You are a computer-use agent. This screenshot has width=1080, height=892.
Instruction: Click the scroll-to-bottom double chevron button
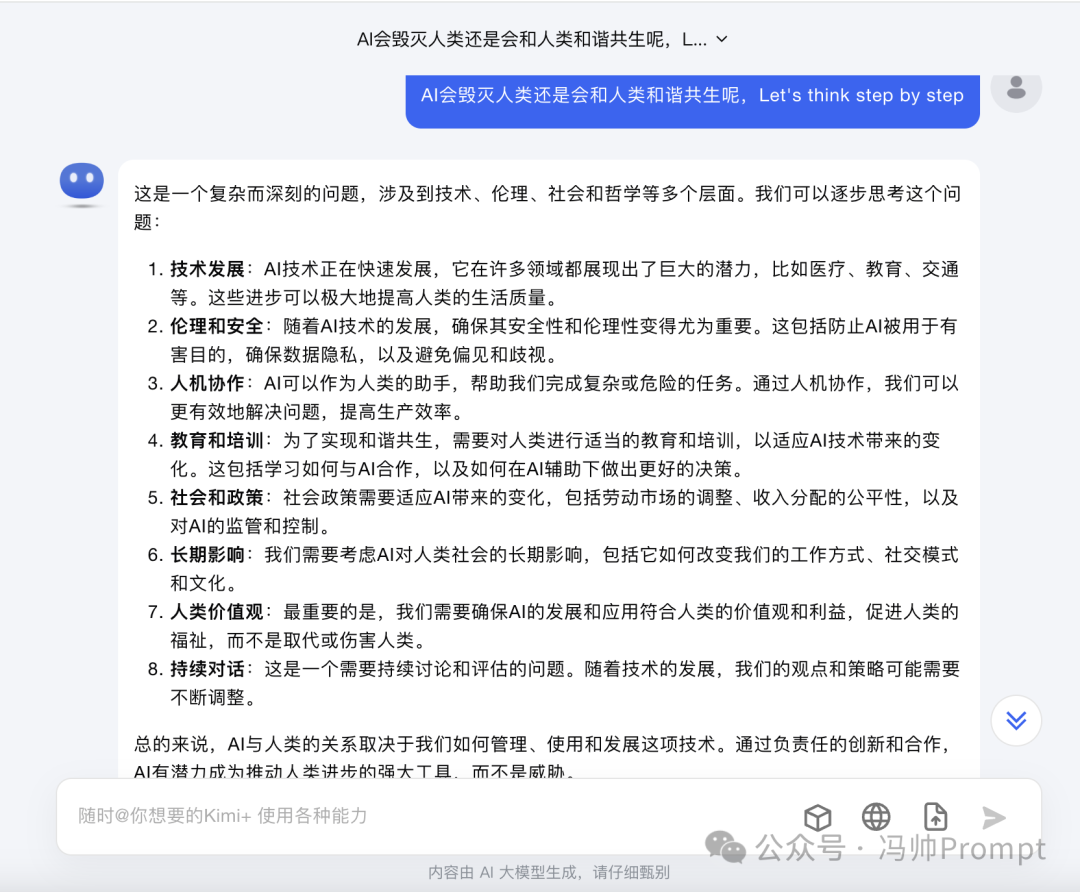(x=1016, y=720)
